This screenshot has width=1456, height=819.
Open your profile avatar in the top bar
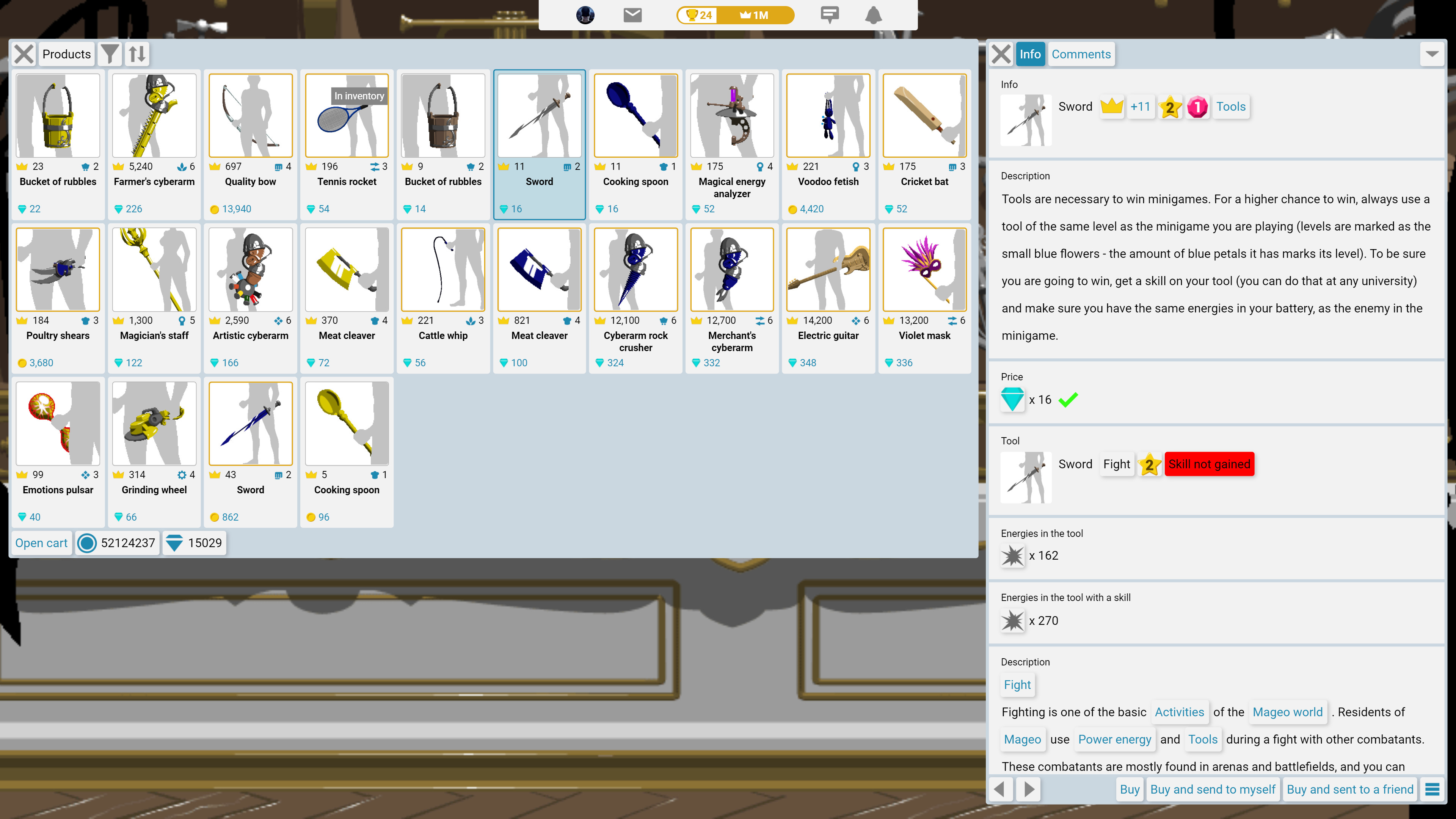[x=585, y=15]
